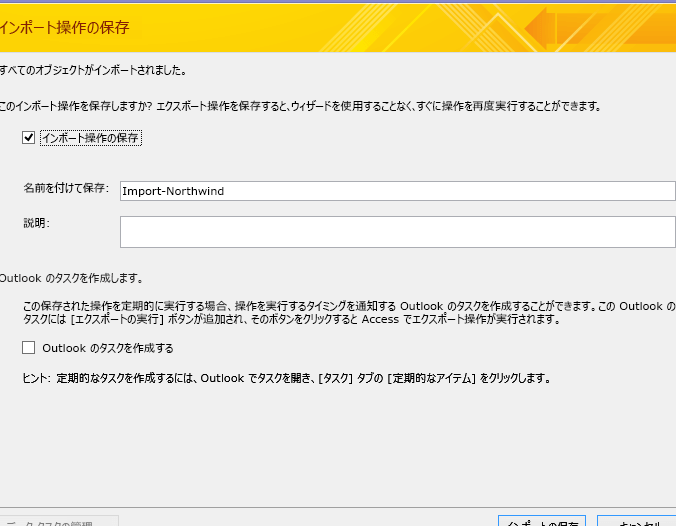Click the Import-Northwind text in name field
Screen dimensions: 676x526
172,191
